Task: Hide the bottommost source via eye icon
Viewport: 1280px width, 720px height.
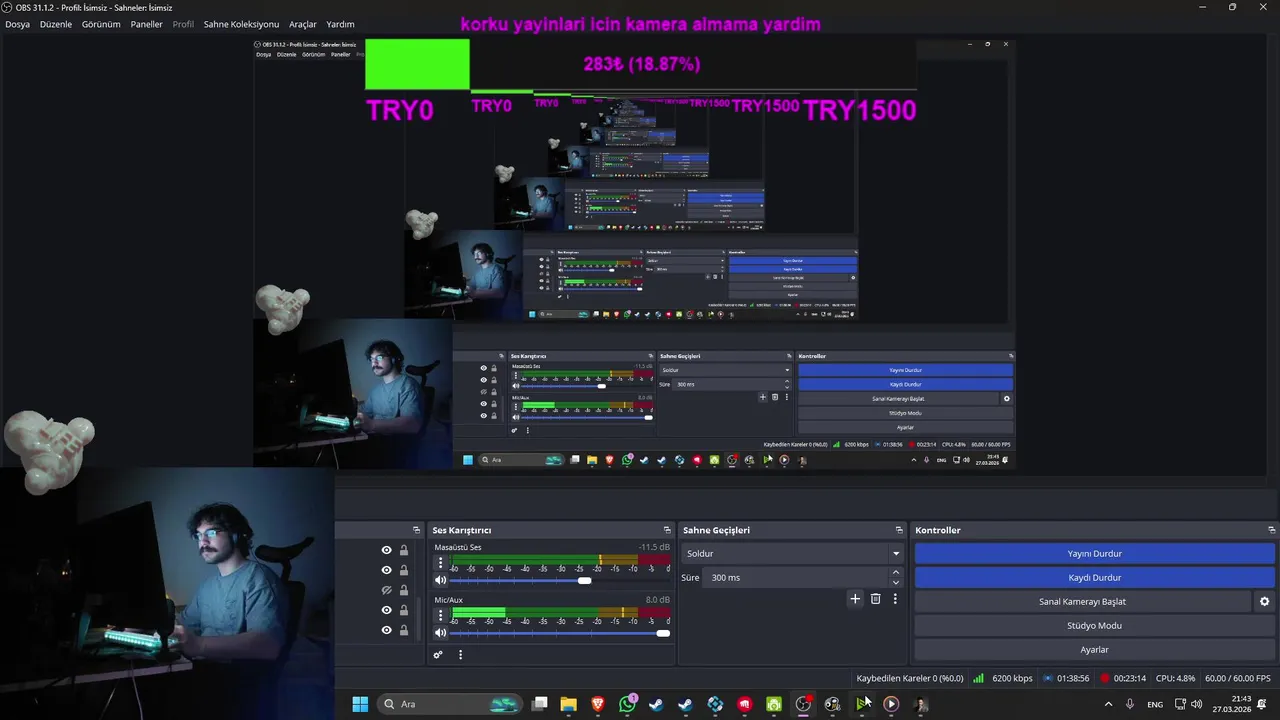Action: click(x=386, y=630)
